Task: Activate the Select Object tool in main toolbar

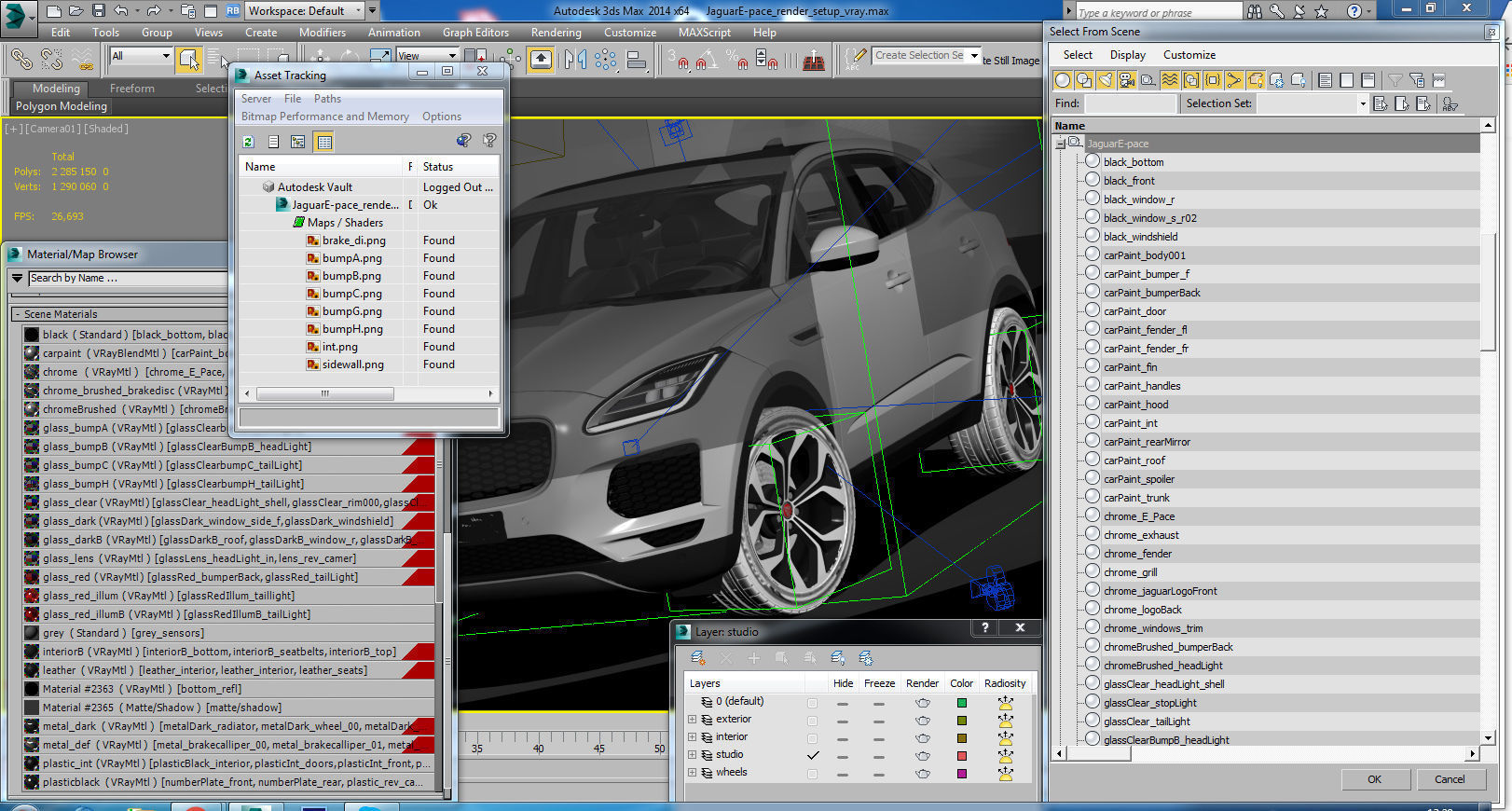Action: [x=189, y=60]
